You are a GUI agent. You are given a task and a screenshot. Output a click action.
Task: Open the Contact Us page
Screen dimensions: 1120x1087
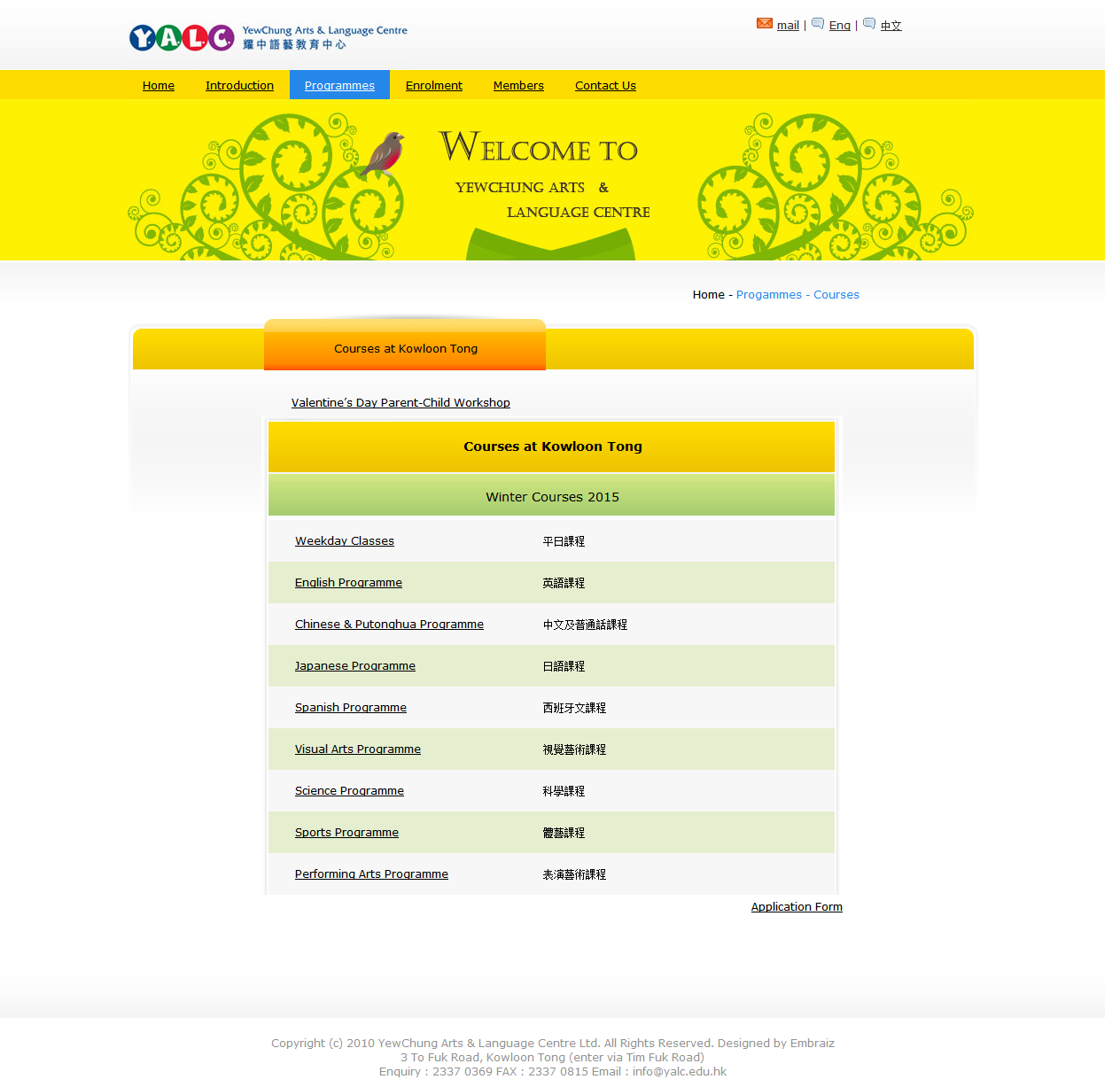[605, 86]
